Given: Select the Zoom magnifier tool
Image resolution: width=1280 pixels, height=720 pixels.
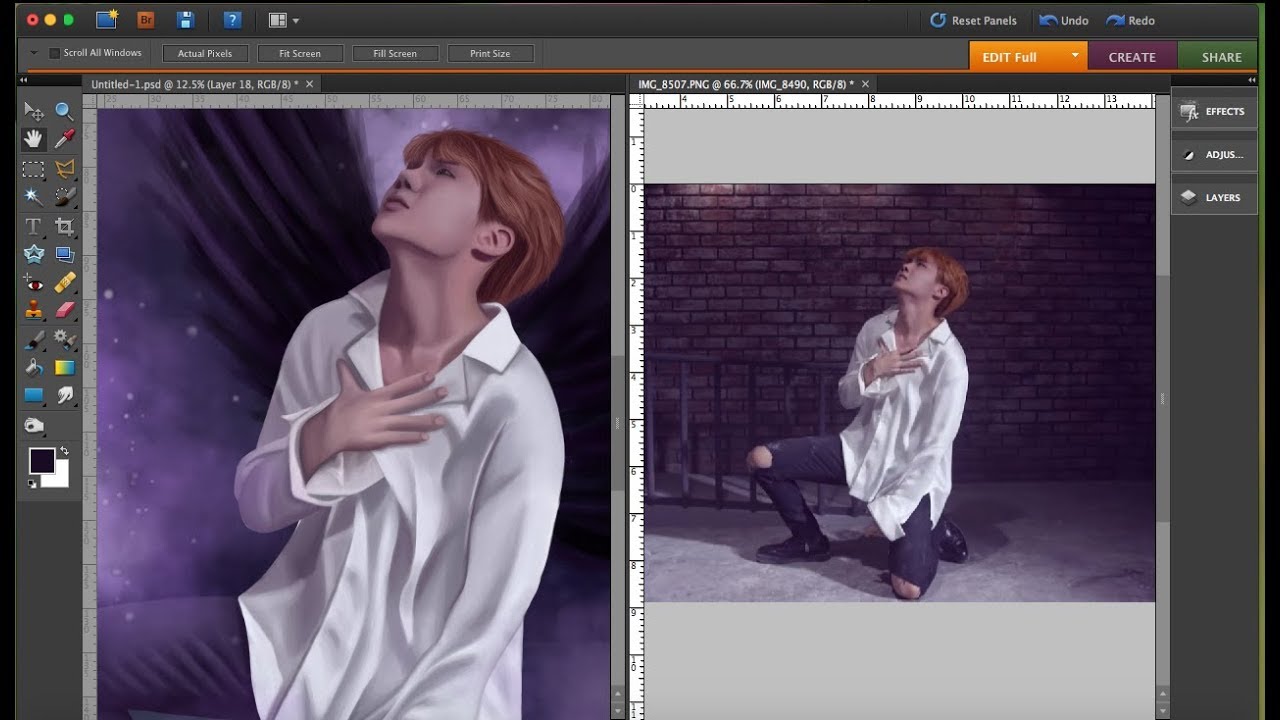Looking at the screenshot, I should coord(64,111).
